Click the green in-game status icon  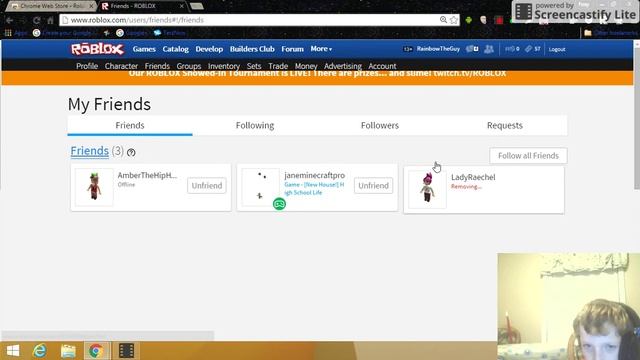coord(279,204)
